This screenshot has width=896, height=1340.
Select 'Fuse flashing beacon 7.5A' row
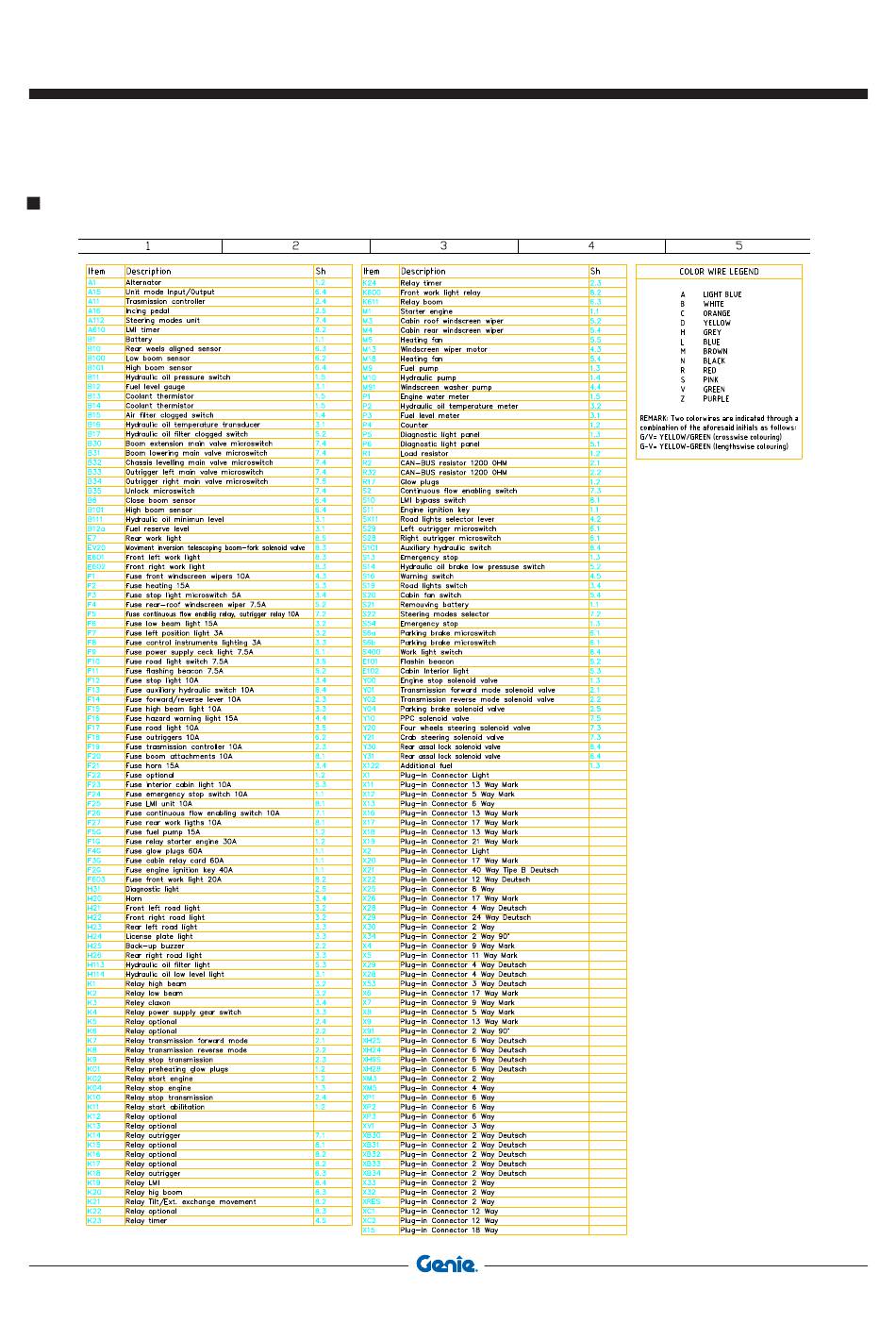[x=219, y=671]
